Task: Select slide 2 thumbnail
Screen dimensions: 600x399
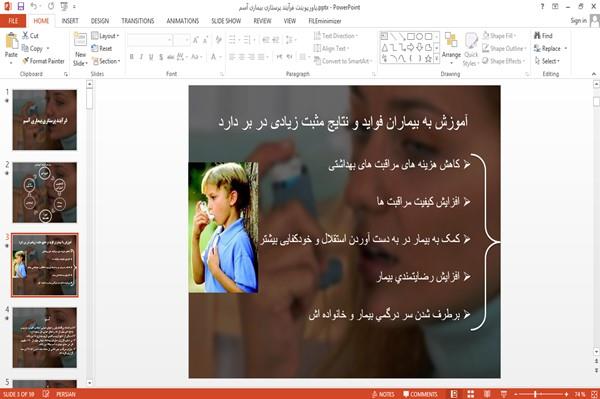Action: [x=45, y=192]
